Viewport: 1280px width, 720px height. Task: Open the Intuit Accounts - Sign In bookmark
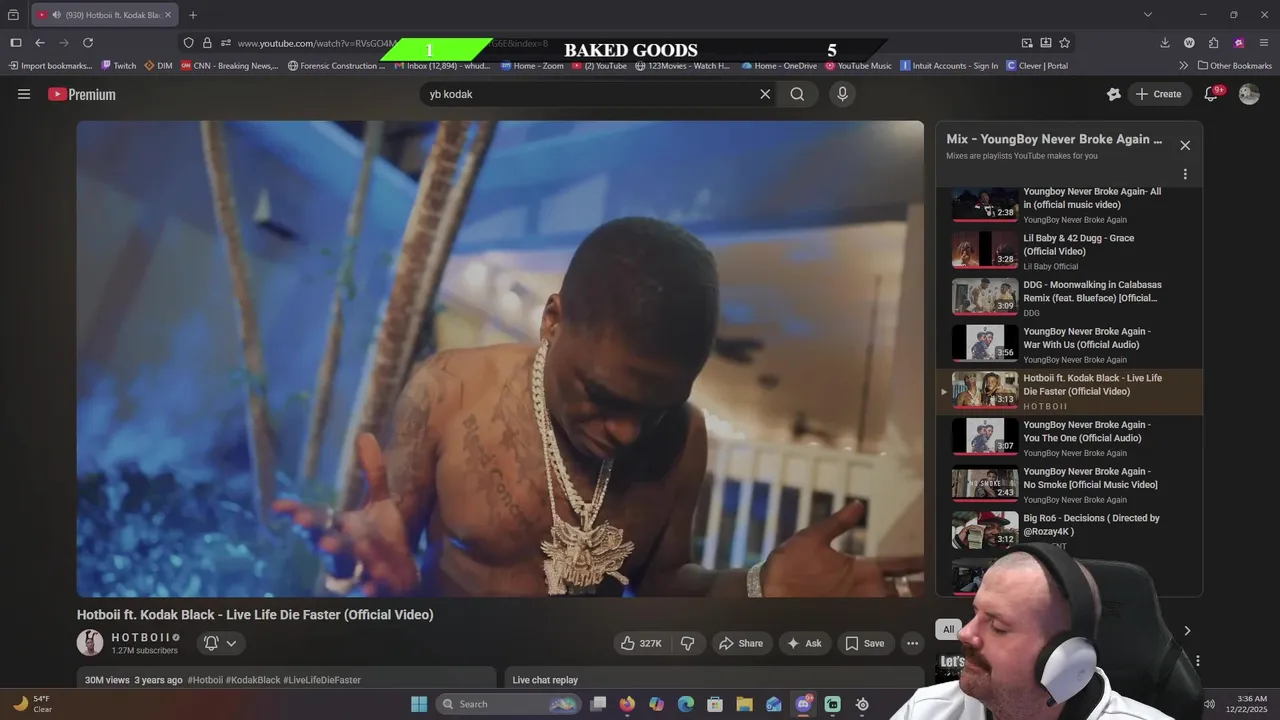(949, 66)
